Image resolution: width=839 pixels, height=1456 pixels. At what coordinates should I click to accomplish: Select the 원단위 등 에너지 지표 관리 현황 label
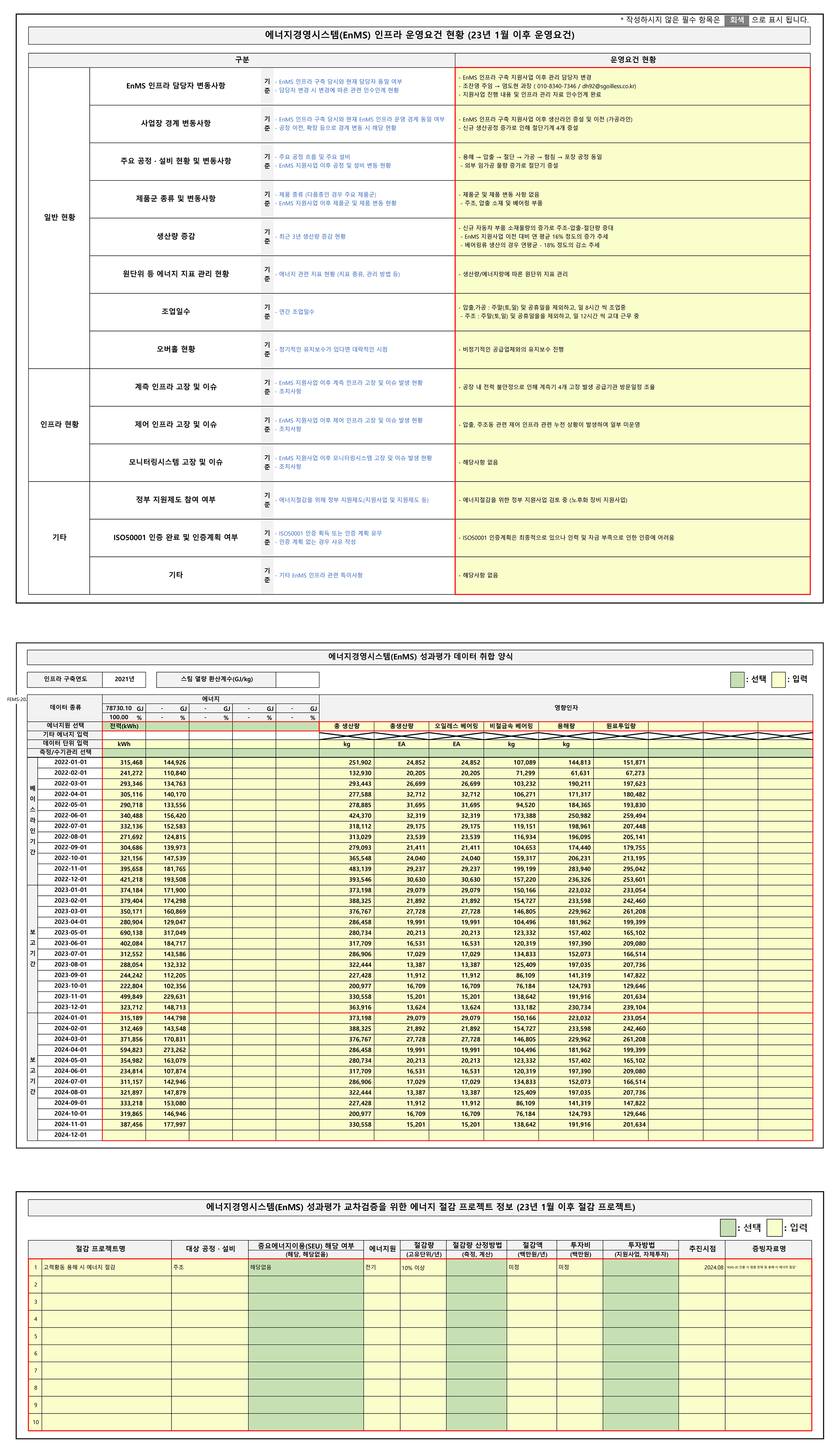tap(175, 274)
